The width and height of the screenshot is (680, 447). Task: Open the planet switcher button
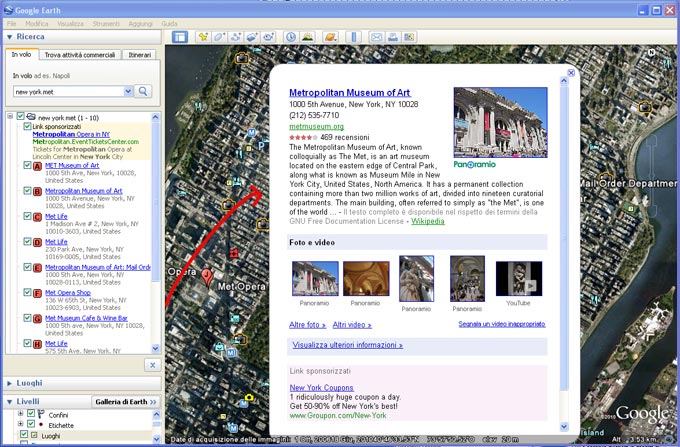point(330,37)
